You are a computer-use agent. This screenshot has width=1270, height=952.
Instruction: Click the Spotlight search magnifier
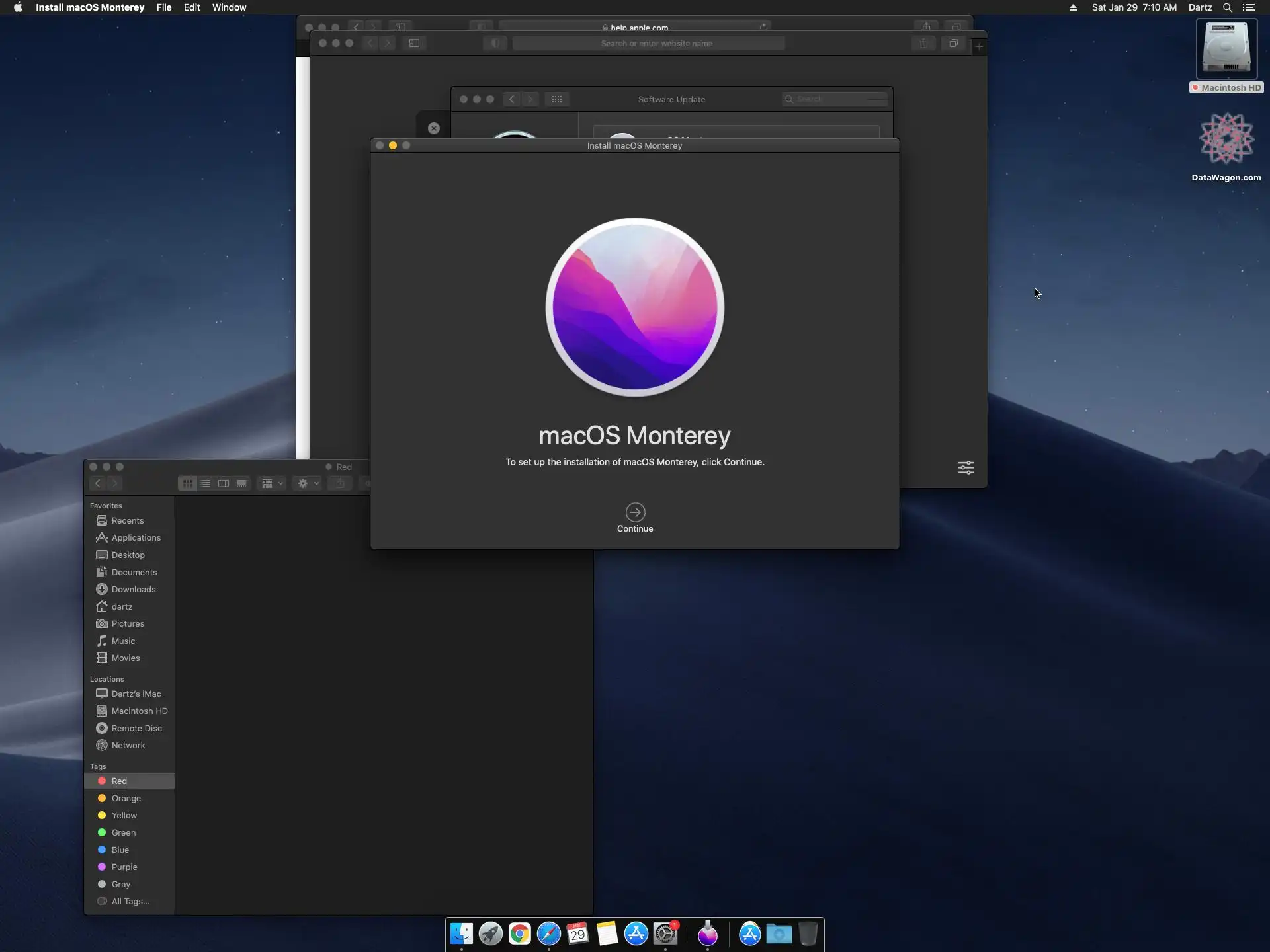click(1227, 7)
